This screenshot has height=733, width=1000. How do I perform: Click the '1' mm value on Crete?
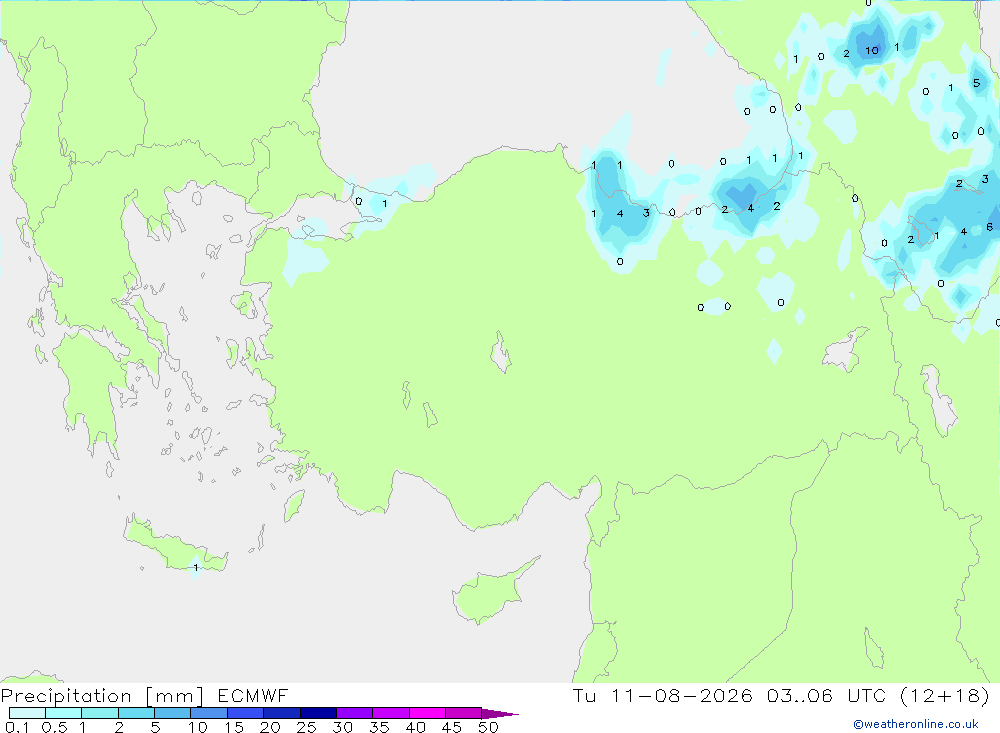pyautogui.click(x=196, y=567)
